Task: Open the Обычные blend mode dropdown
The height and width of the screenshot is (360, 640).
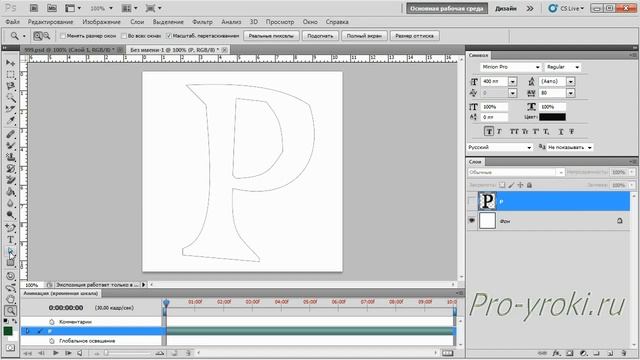Action: click(x=516, y=172)
